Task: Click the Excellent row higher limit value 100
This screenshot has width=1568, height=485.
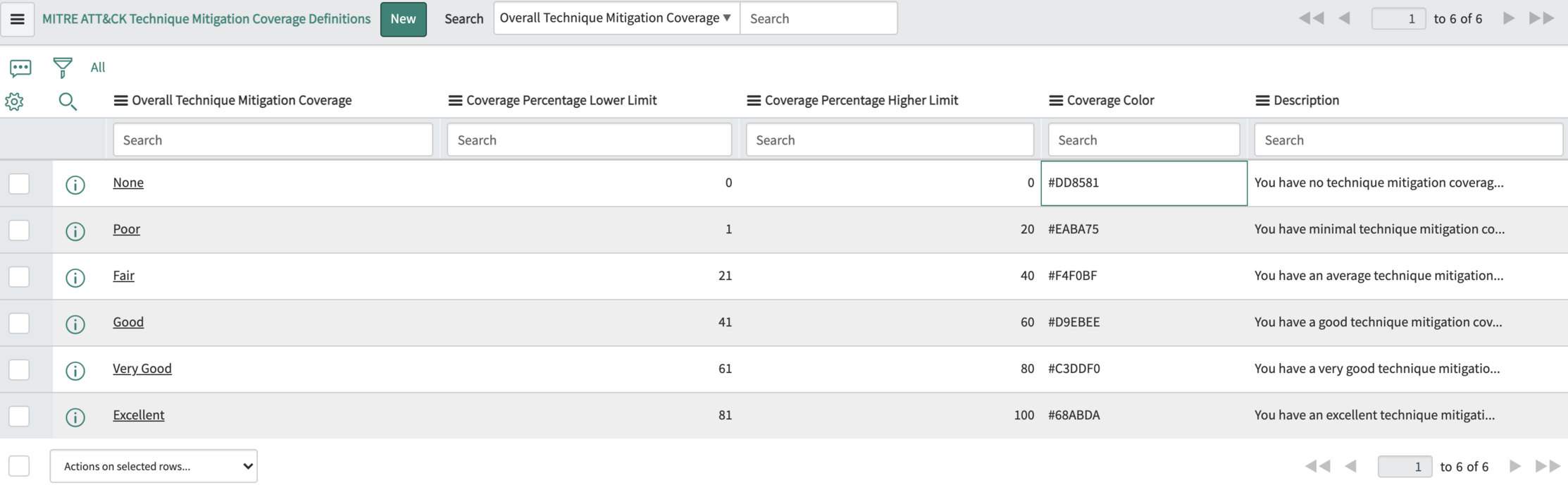Action: tap(1024, 415)
